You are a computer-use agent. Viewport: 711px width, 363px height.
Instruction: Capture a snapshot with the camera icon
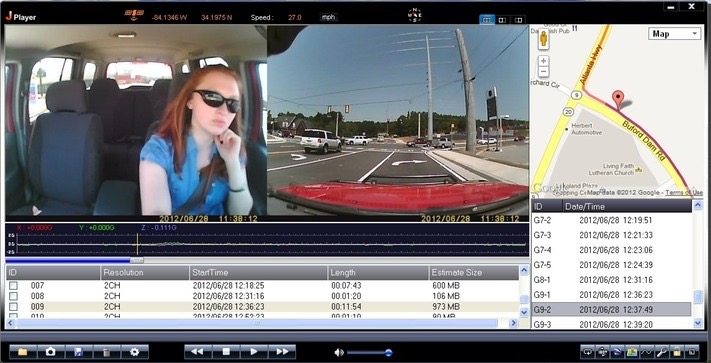(x=50, y=352)
